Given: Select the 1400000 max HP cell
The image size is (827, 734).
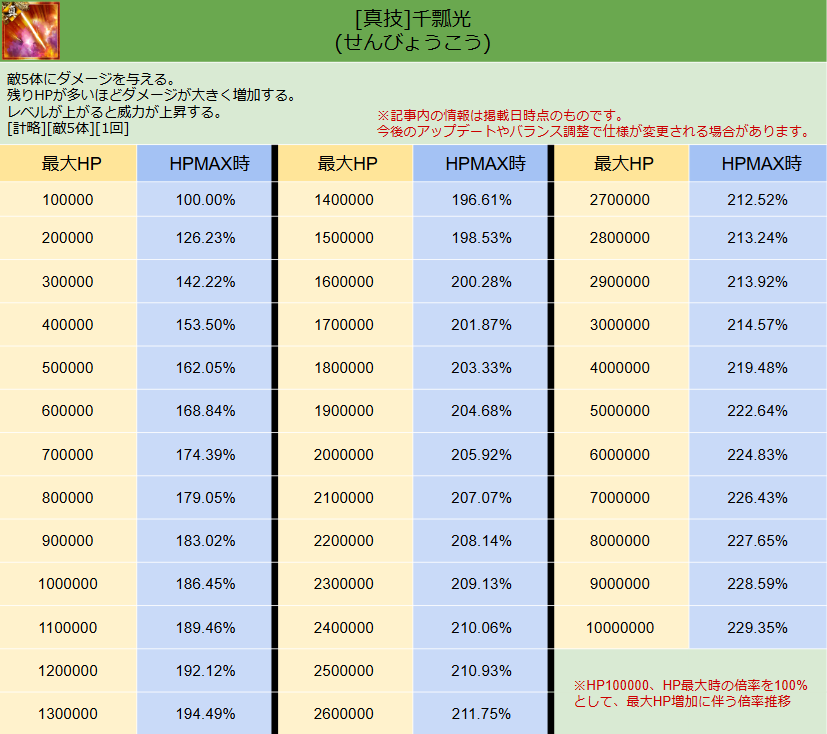Looking at the screenshot, I should [344, 200].
